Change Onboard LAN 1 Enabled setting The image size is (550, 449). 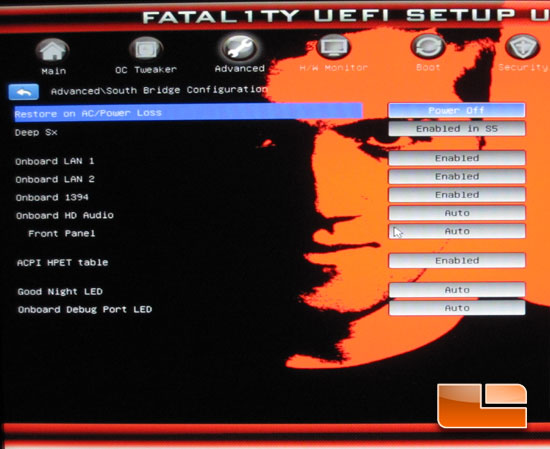[x=457, y=158]
